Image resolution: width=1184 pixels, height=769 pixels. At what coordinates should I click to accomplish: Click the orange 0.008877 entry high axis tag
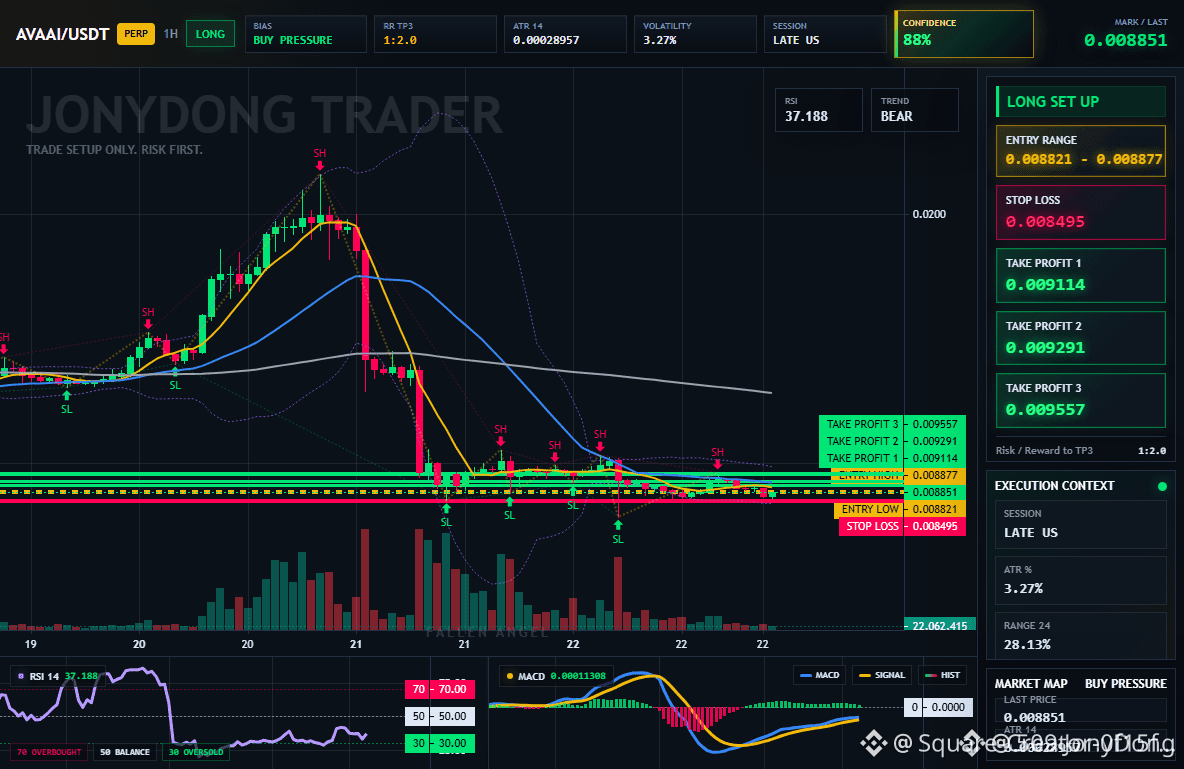[x=935, y=475]
